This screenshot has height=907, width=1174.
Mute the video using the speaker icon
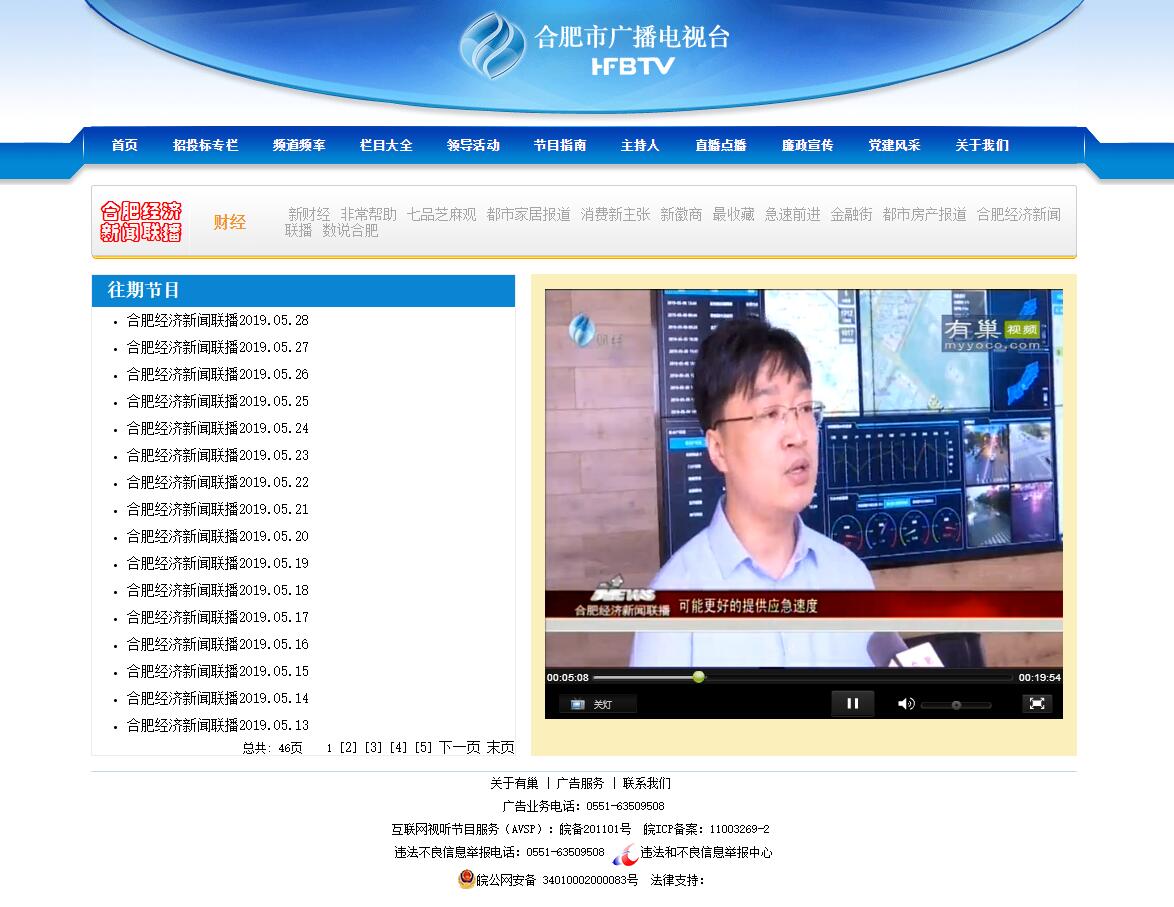click(x=906, y=704)
